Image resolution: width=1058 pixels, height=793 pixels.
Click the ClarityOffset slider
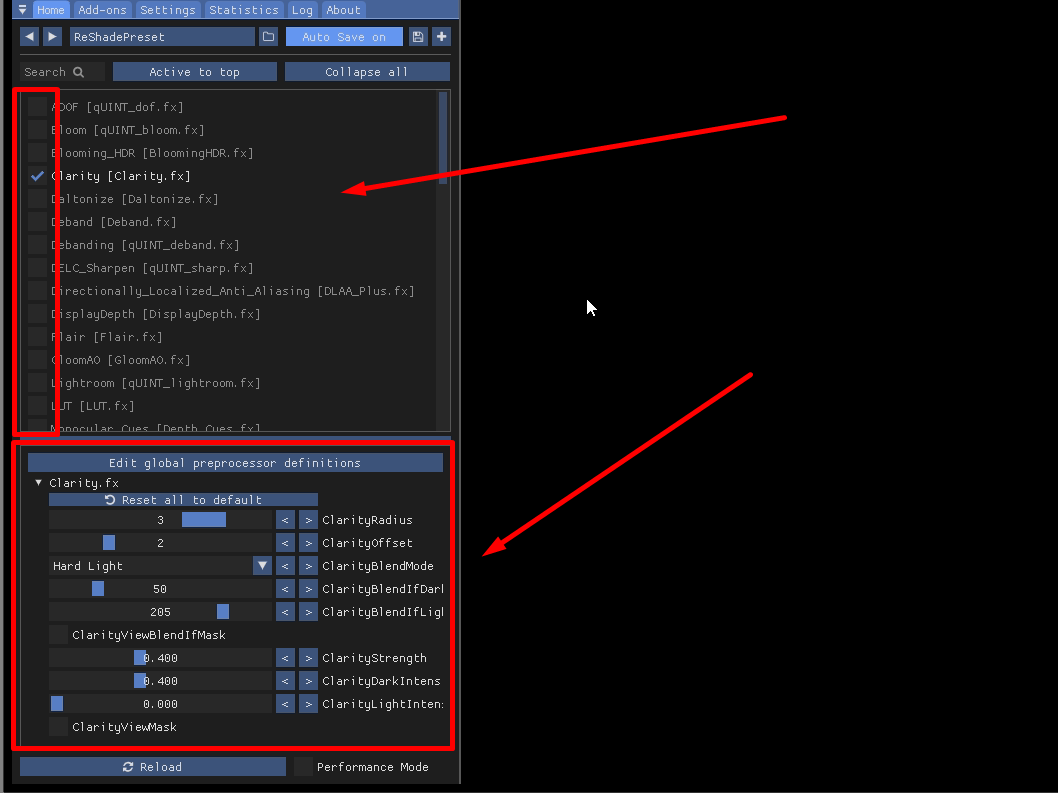pos(160,543)
